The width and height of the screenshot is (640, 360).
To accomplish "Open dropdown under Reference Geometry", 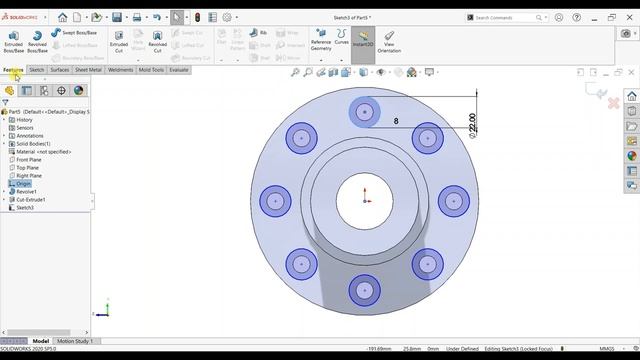I will coord(321,60).
